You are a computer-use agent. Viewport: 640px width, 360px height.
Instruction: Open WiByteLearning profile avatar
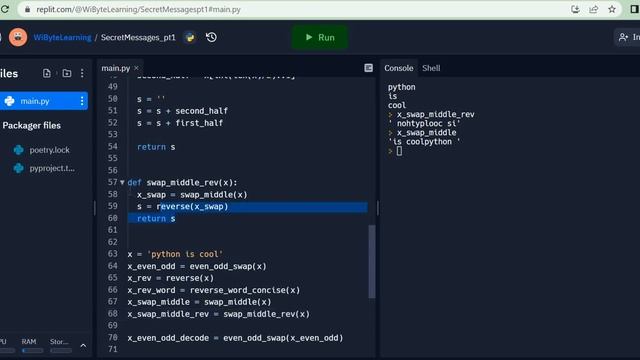point(18,37)
